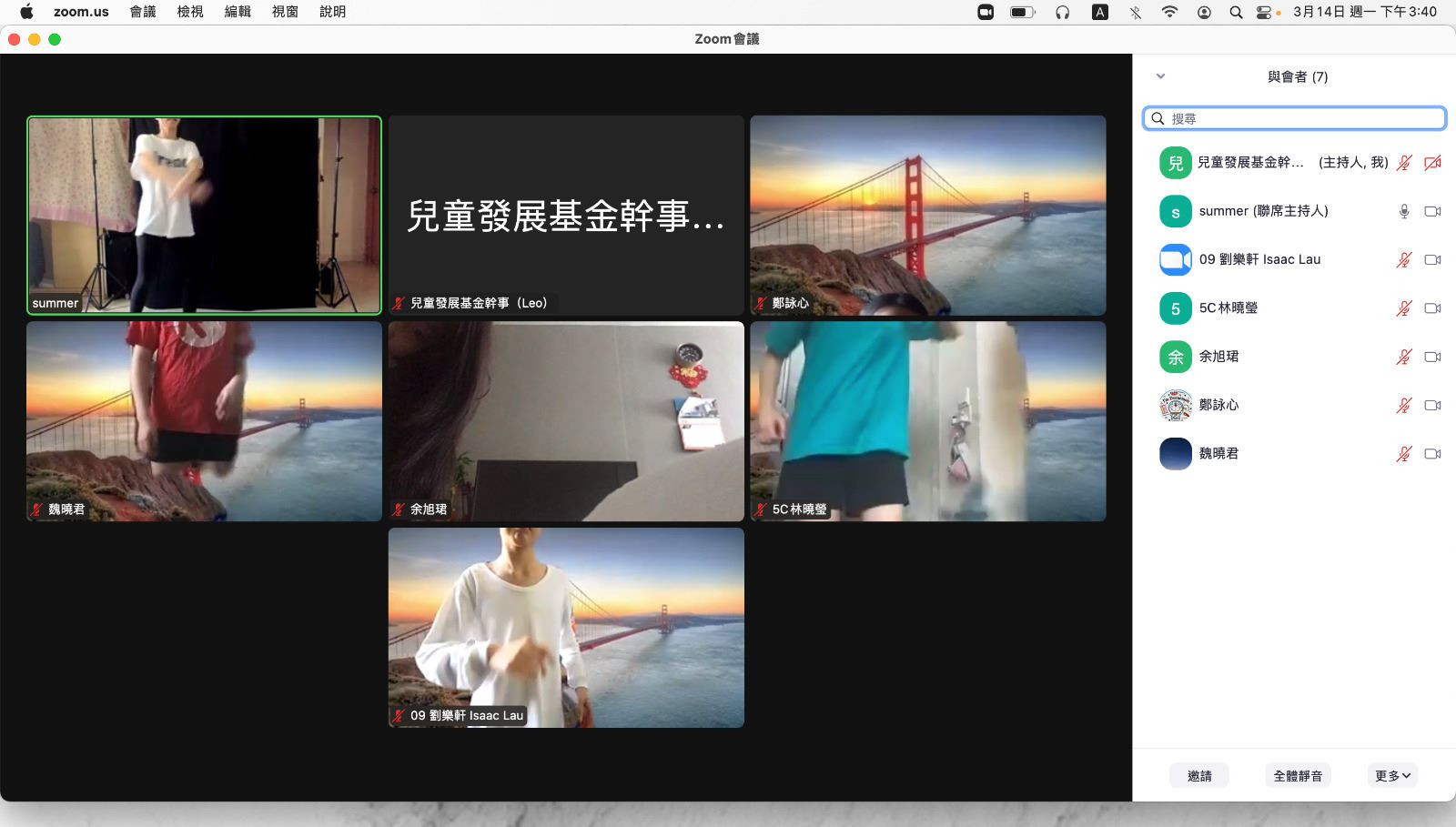Select 5C 林曉瑩's video tile

[928, 421]
